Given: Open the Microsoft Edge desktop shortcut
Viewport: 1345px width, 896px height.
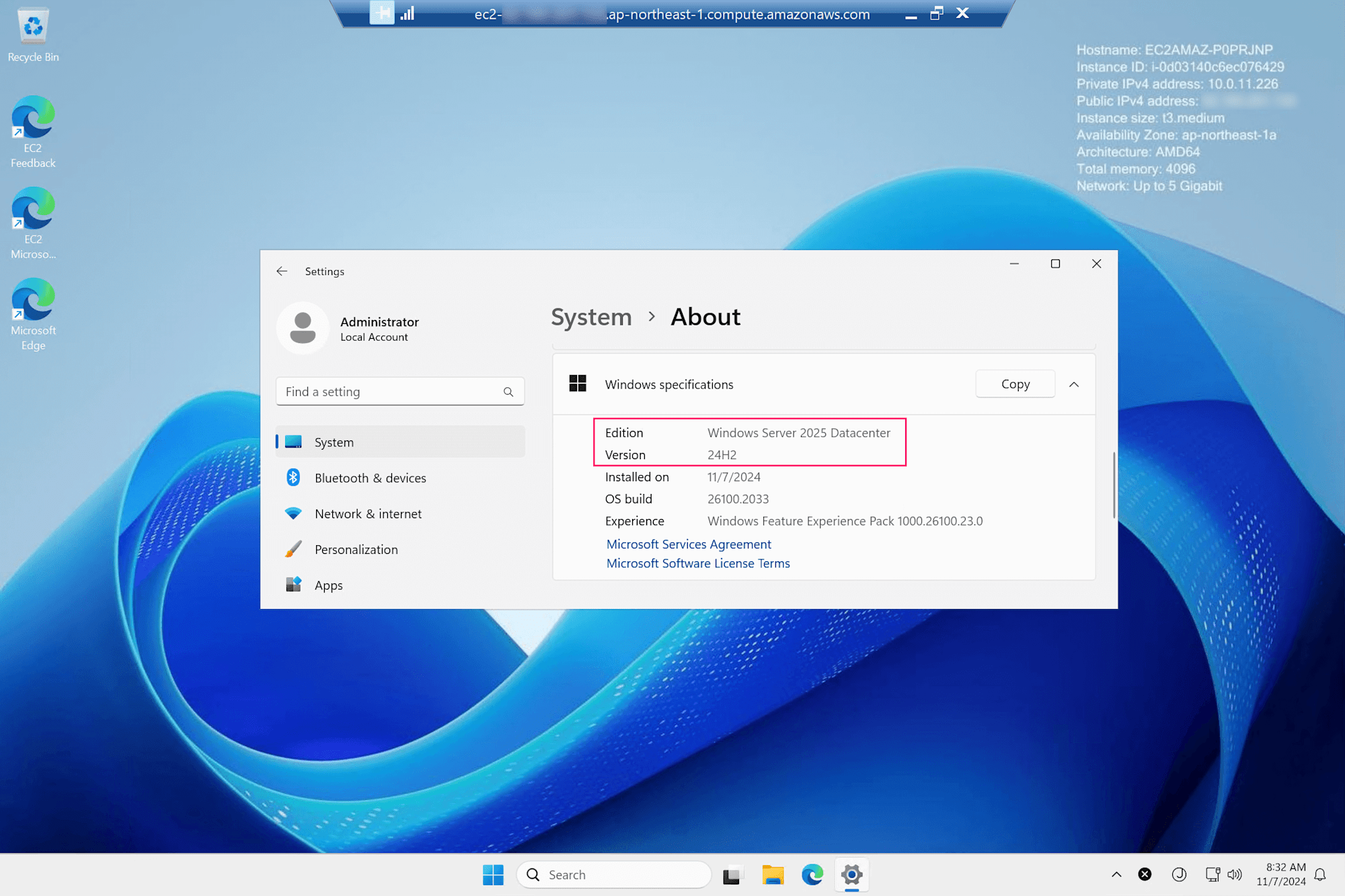Looking at the screenshot, I should 33,315.
